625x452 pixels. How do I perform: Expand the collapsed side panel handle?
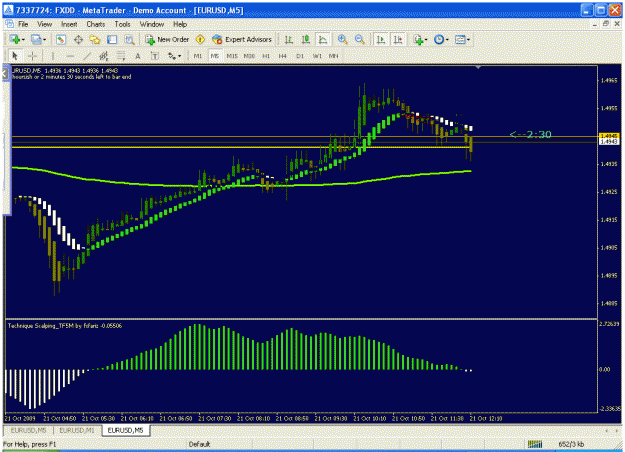coord(5,73)
